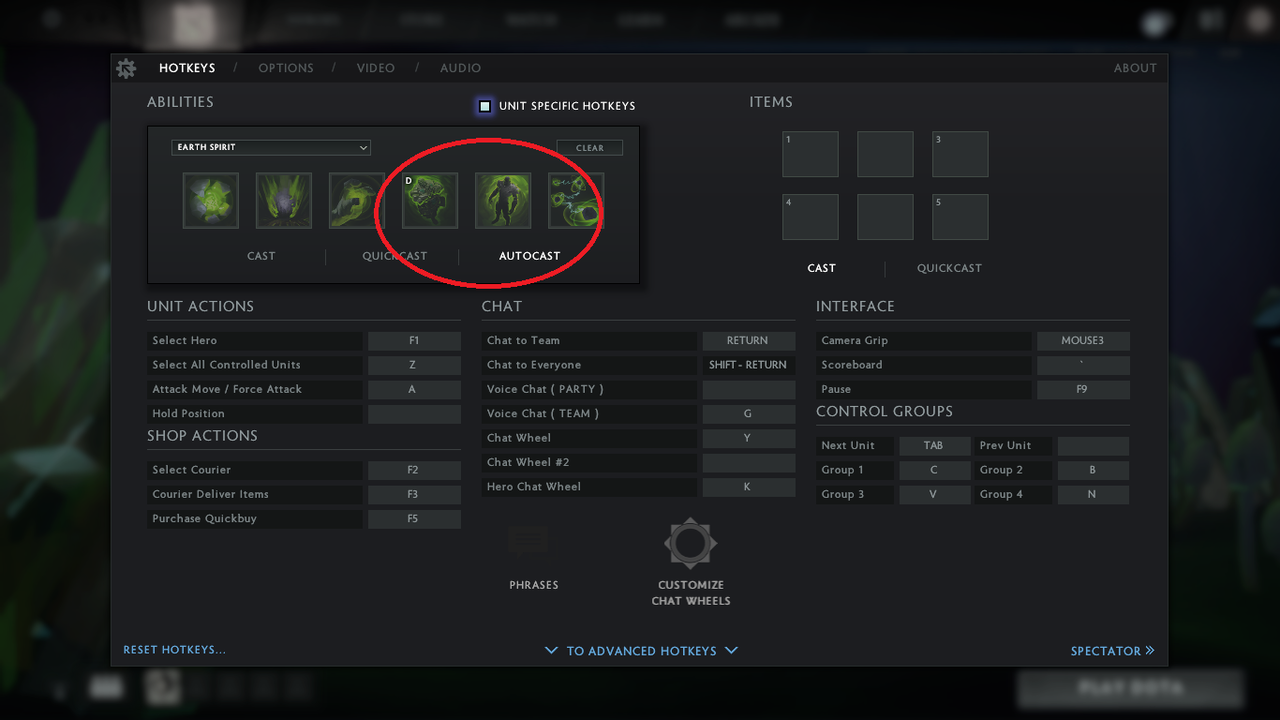Viewport: 1280px width, 720px height.
Task: Set the empty Prev Unit binding
Action: pos(1093,446)
